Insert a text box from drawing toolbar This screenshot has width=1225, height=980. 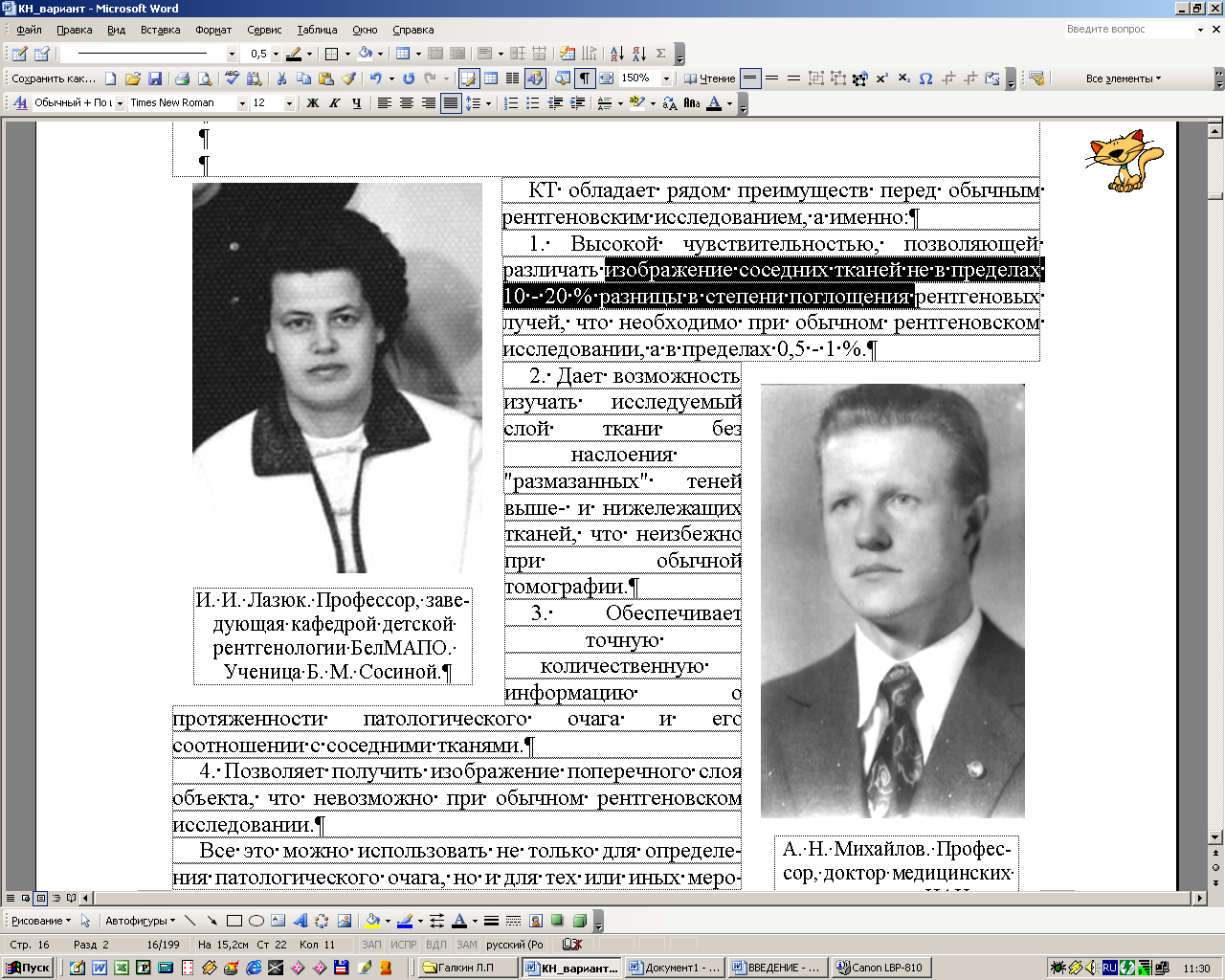(x=278, y=921)
